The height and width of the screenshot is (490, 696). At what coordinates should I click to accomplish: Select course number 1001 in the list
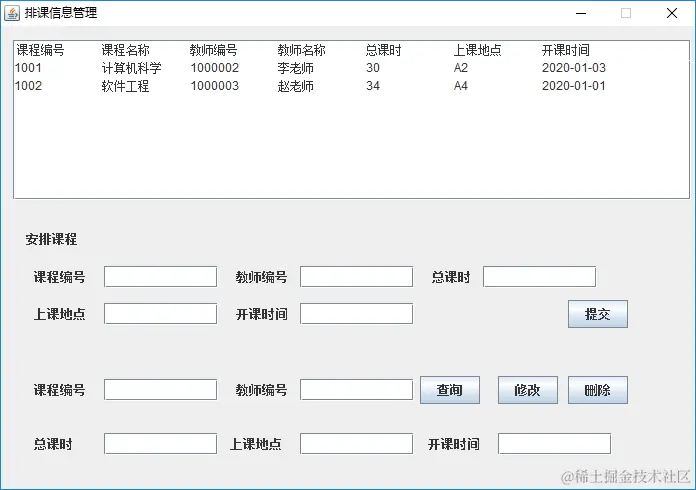pyautogui.click(x=28, y=68)
